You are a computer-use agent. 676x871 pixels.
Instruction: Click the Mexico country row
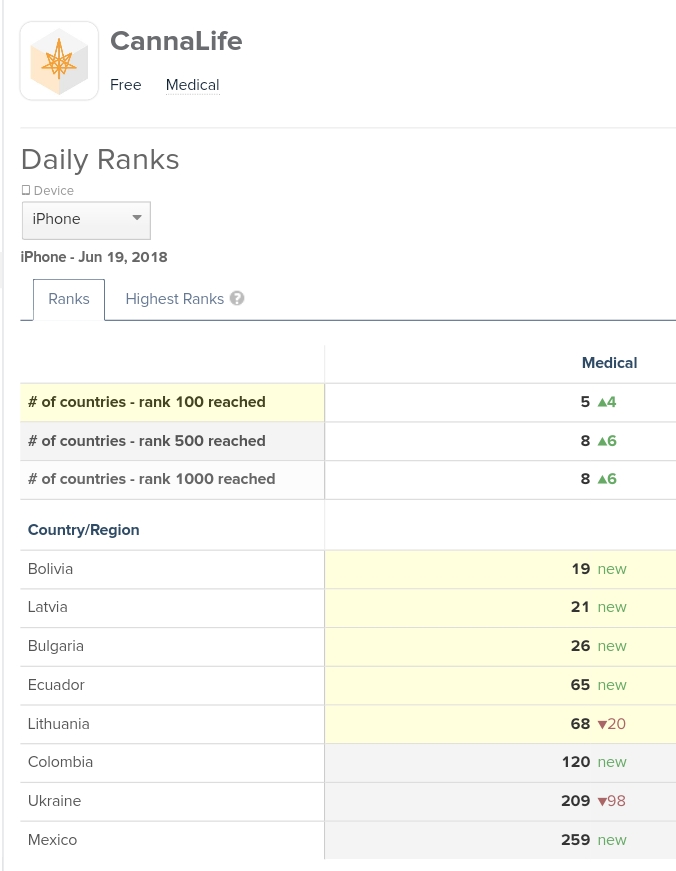click(53, 840)
